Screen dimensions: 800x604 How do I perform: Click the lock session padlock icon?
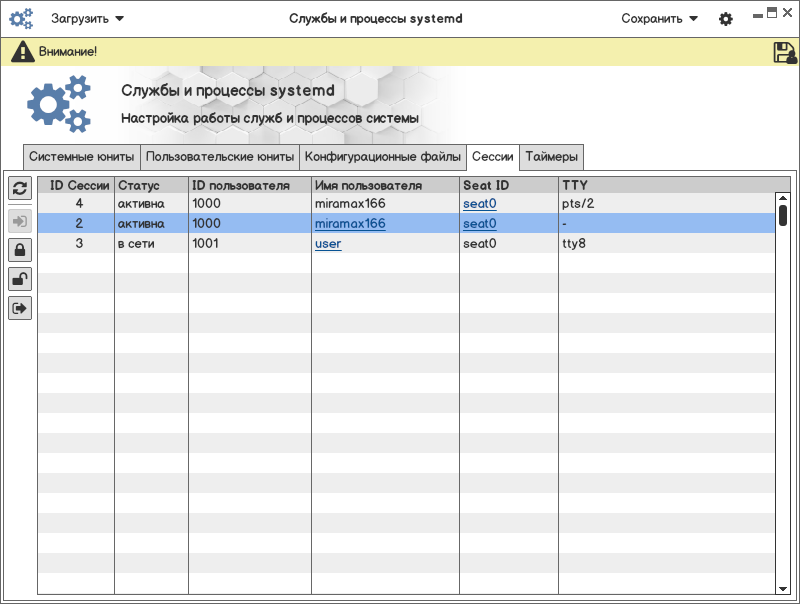pyautogui.click(x=20, y=250)
